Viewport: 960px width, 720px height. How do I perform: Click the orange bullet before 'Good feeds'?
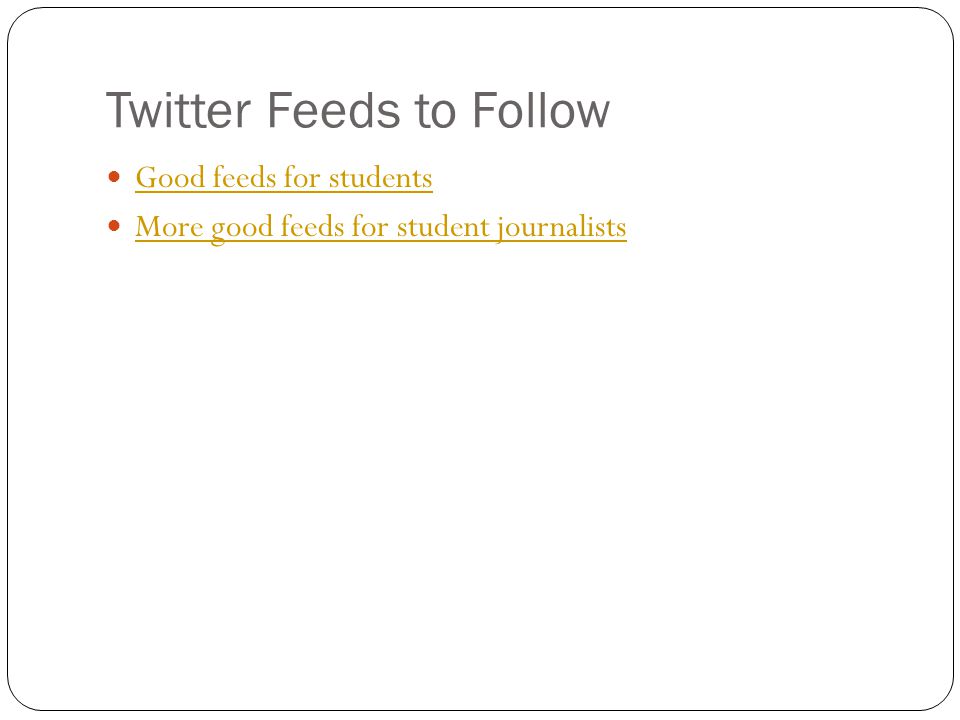tap(114, 178)
